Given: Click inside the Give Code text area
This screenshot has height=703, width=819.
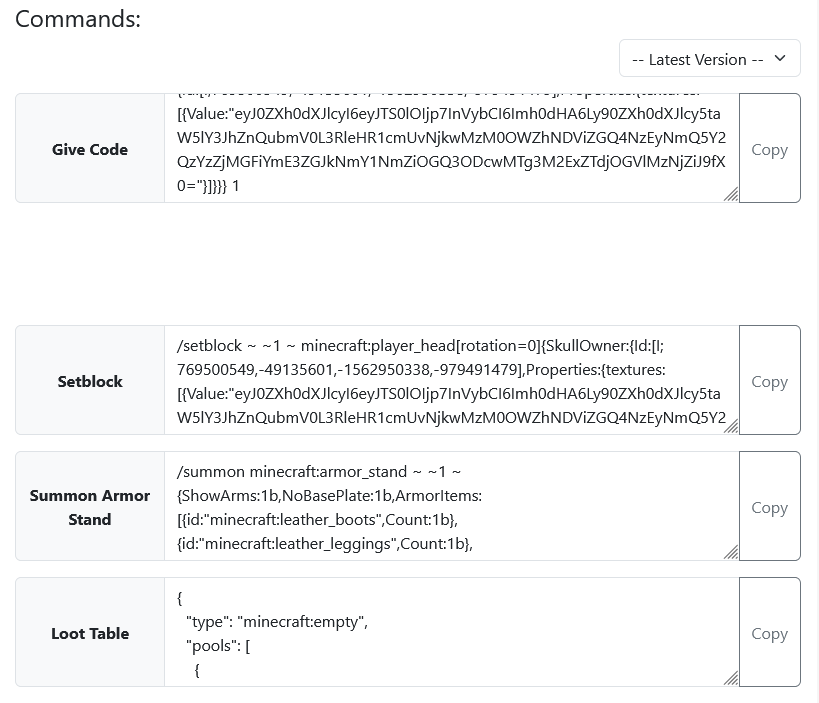Looking at the screenshot, I should coord(452,148).
